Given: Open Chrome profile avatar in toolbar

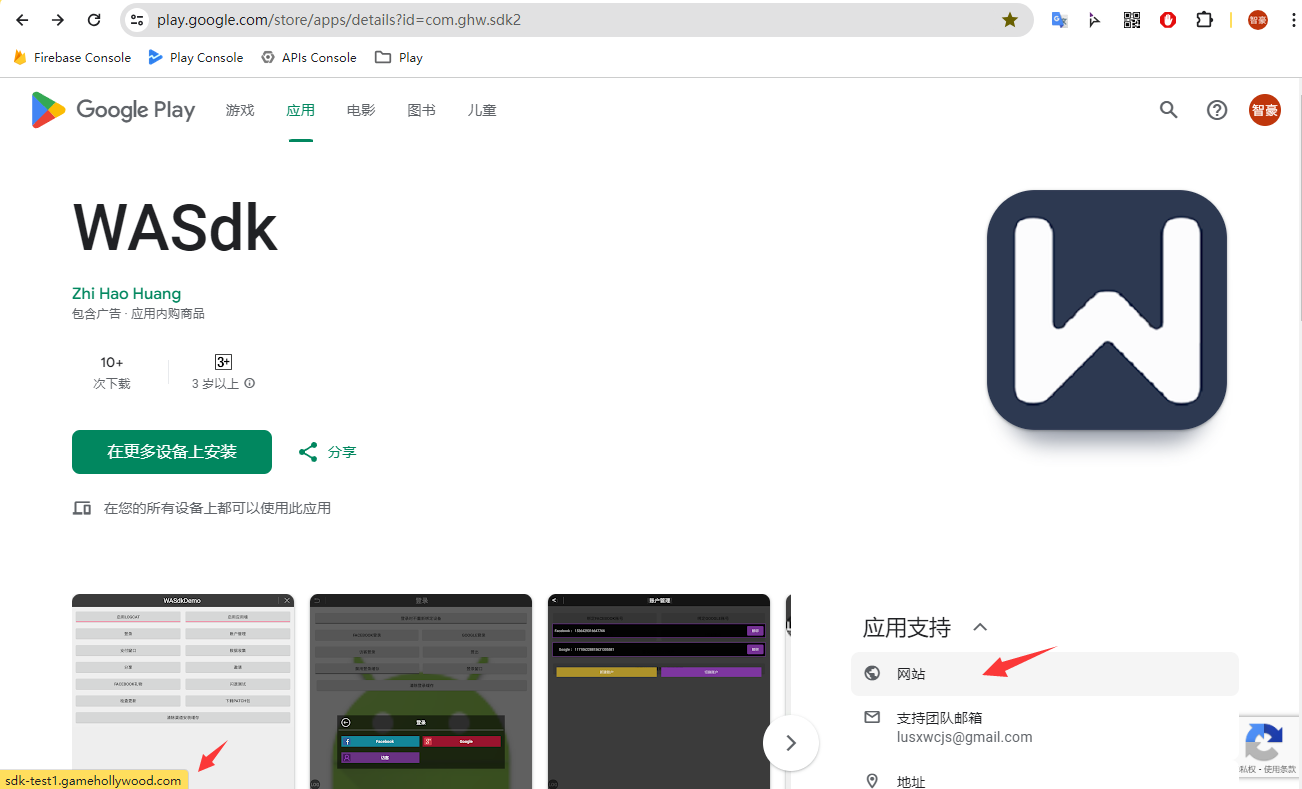Looking at the screenshot, I should click(1258, 20).
